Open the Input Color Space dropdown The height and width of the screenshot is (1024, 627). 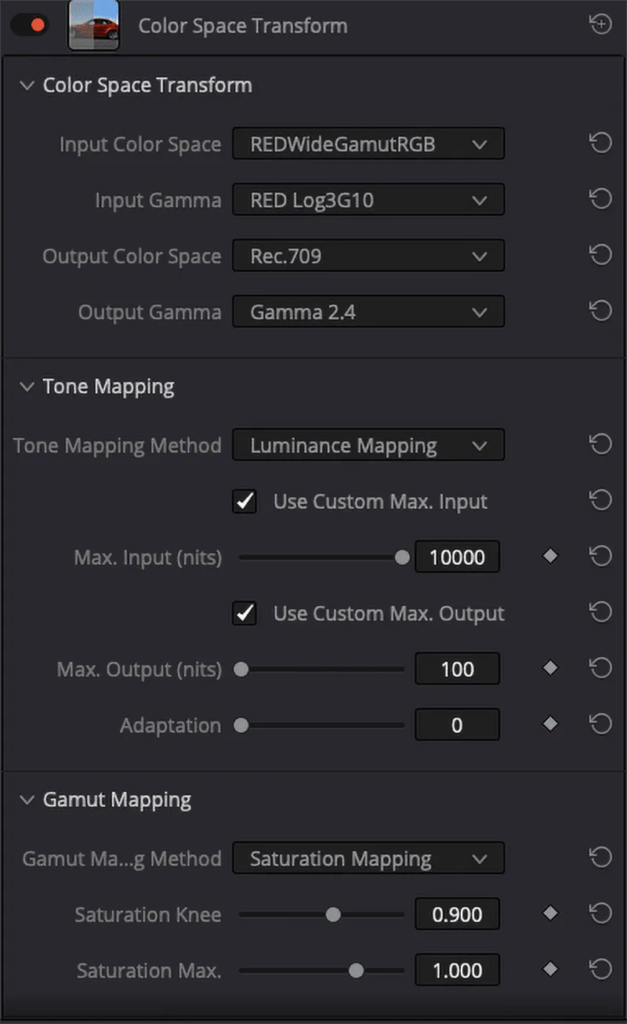coord(368,144)
